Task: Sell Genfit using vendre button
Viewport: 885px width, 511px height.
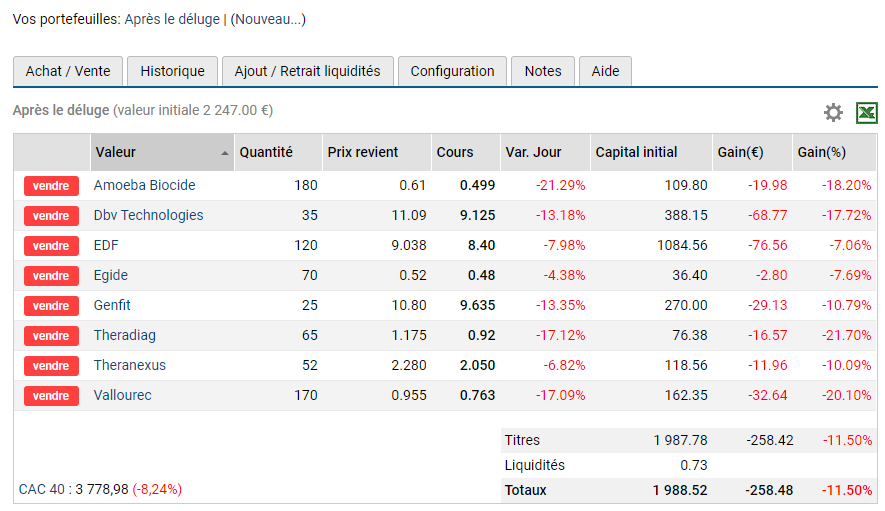Action: 51,305
